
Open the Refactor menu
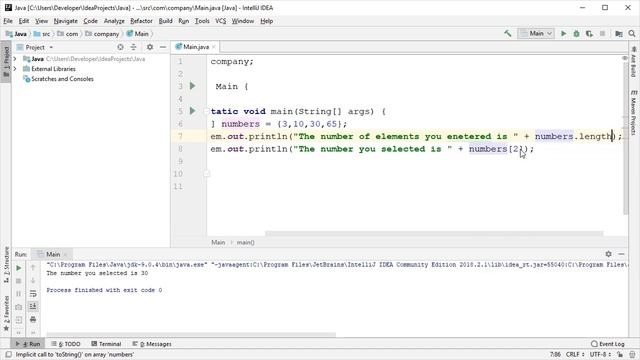click(141, 21)
